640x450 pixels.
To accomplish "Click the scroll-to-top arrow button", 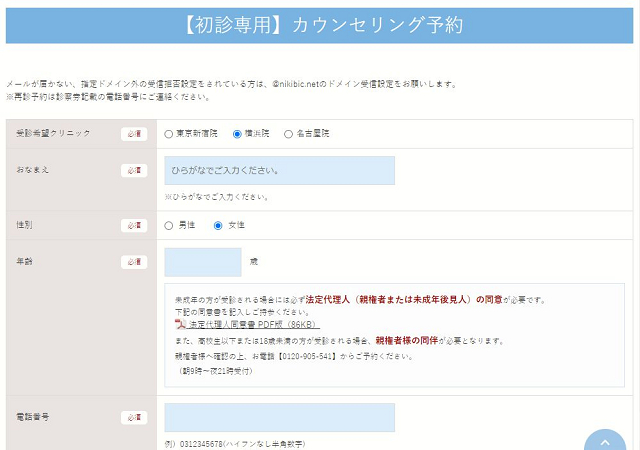I will coord(604,440).
